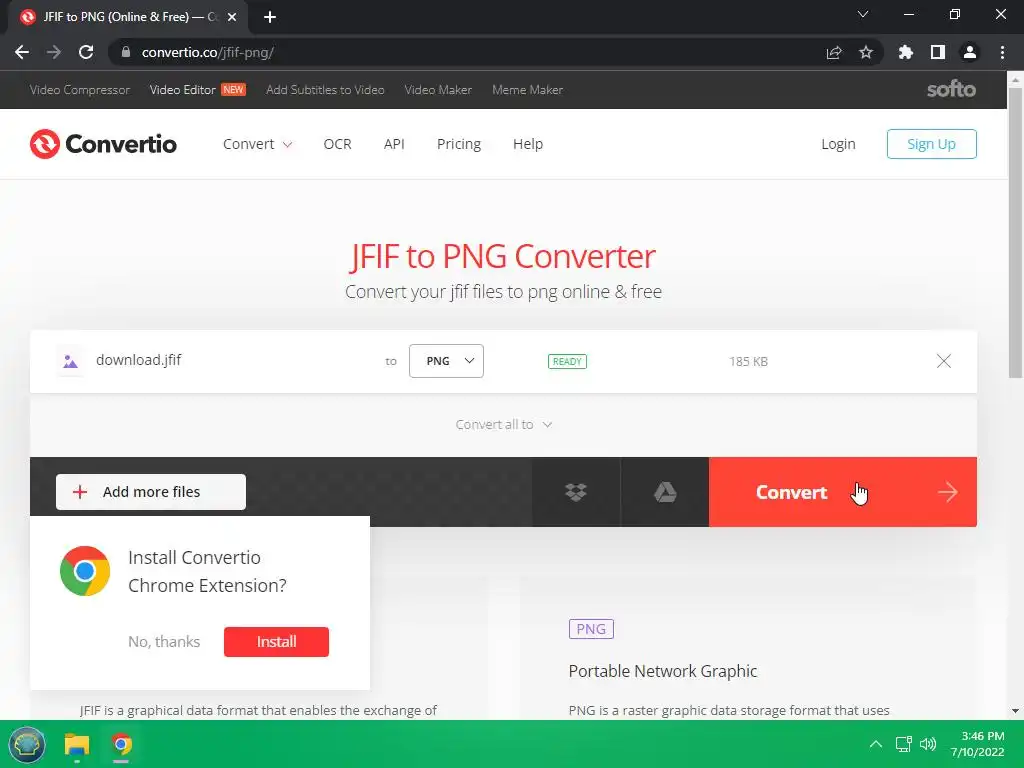1024x768 pixels.
Task: Click the page vertical scrollbar thumb
Action: pos(1015,232)
